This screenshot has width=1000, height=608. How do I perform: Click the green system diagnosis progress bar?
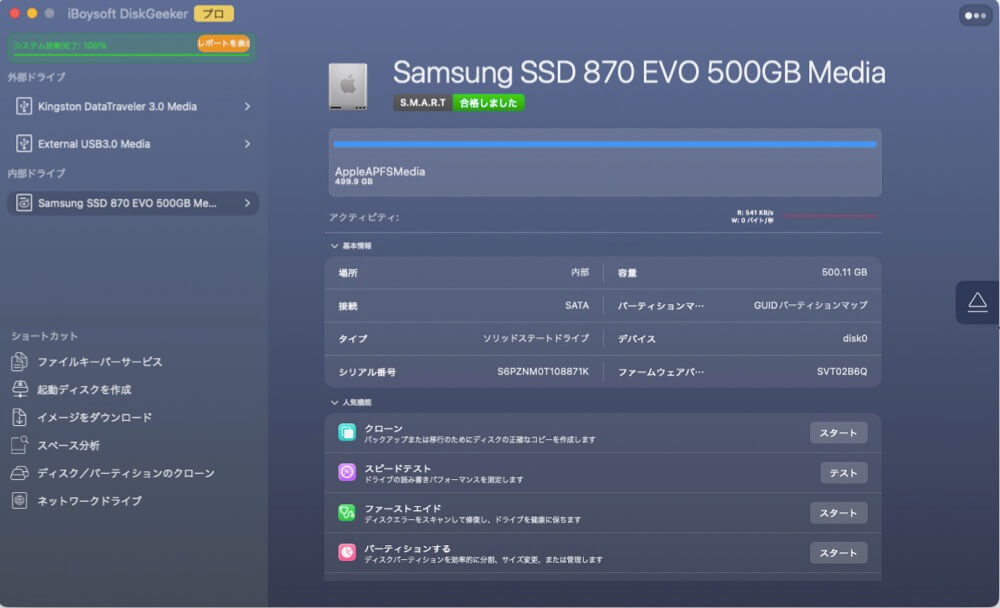click(131, 54)
